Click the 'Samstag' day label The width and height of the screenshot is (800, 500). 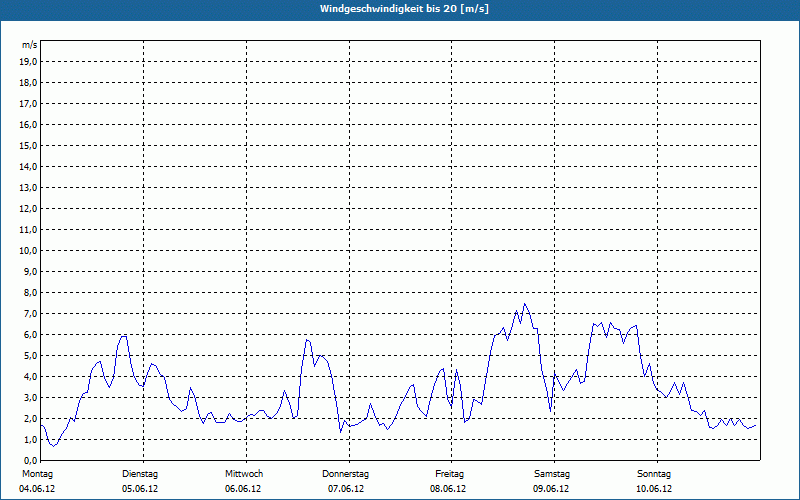pyautogui.click(x=552, y=474)
